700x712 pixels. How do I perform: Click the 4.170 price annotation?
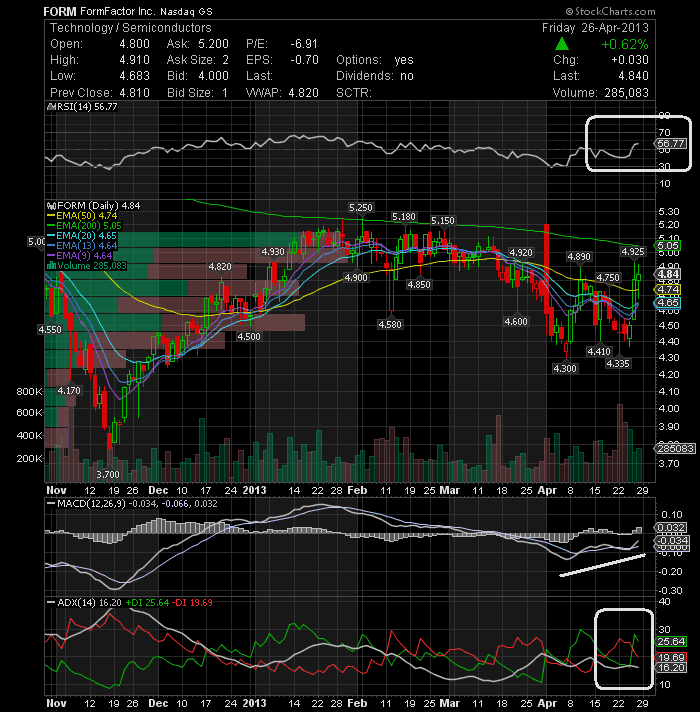click(x=69, y=390)
